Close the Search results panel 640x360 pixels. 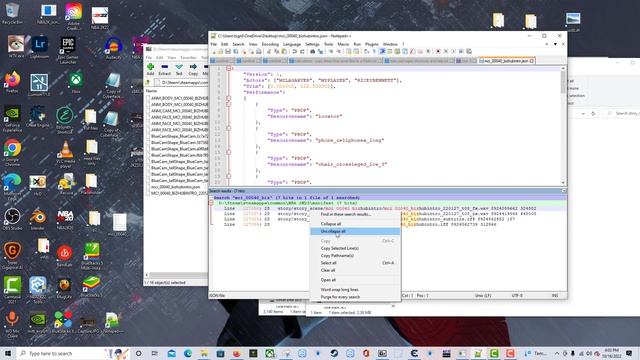tap(564, 191)
